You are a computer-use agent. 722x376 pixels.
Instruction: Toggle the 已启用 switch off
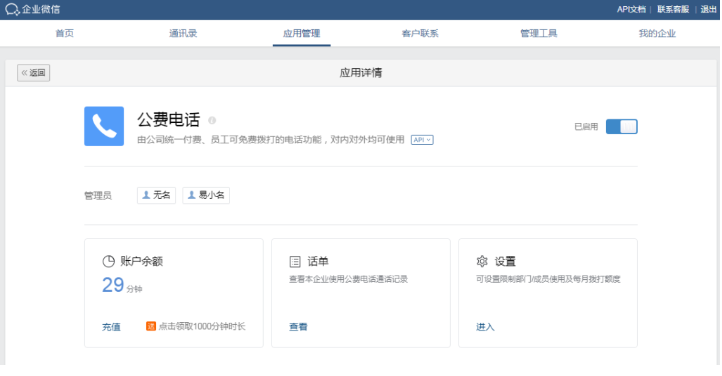coord(622,127)
